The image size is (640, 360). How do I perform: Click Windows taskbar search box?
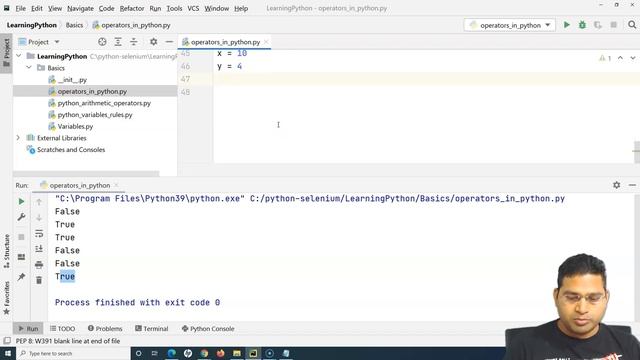point(73,353)
